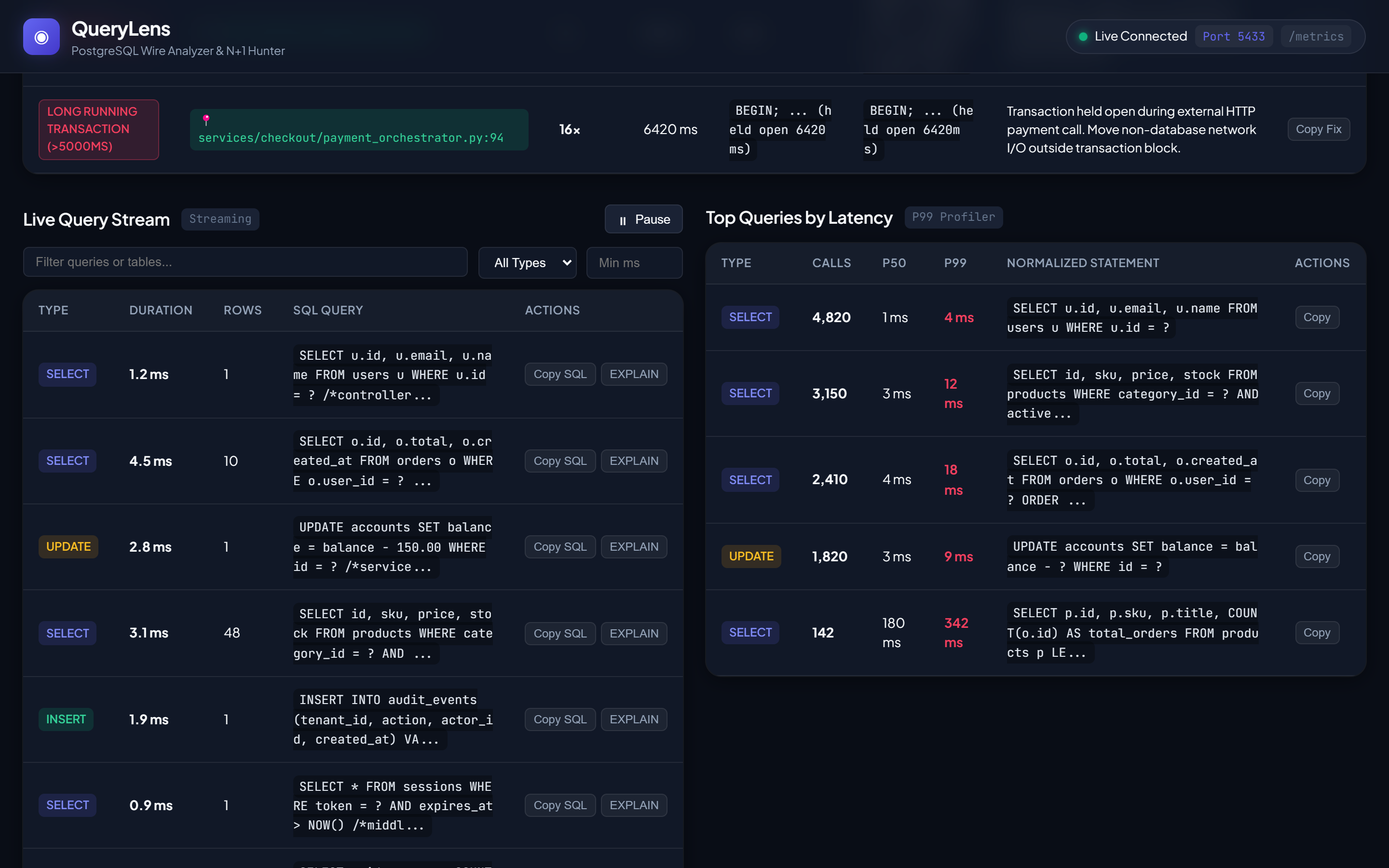Viewport: 1389px width, 868px height.
Task: Click the INSERT type badge
Action: click(66, 719)
